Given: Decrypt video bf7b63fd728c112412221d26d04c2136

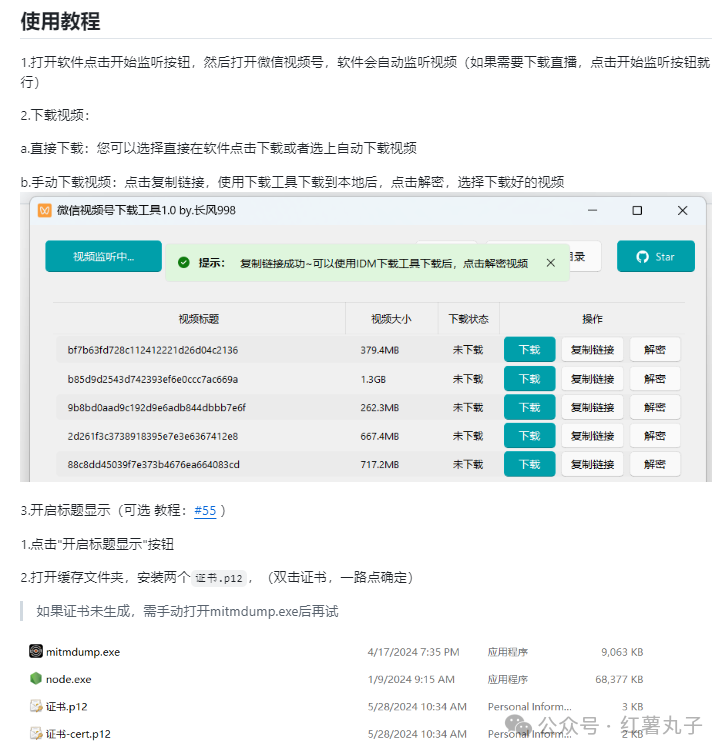Looking at the screenshot, I should (x=655, y=350).
